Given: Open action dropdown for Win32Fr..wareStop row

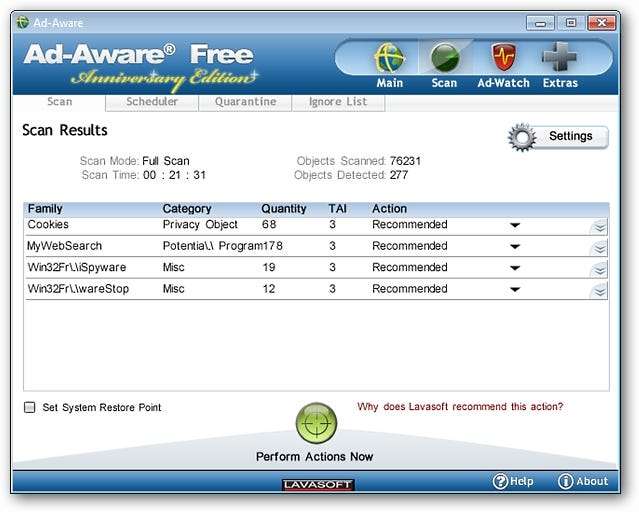Looking at the screenshot, I should [x=515, y=290].
